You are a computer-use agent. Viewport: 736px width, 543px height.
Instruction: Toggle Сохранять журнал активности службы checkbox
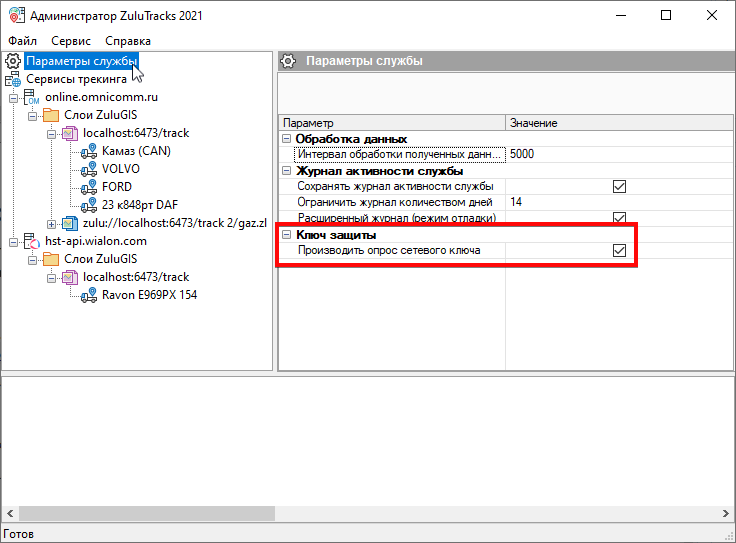point(619,186)
